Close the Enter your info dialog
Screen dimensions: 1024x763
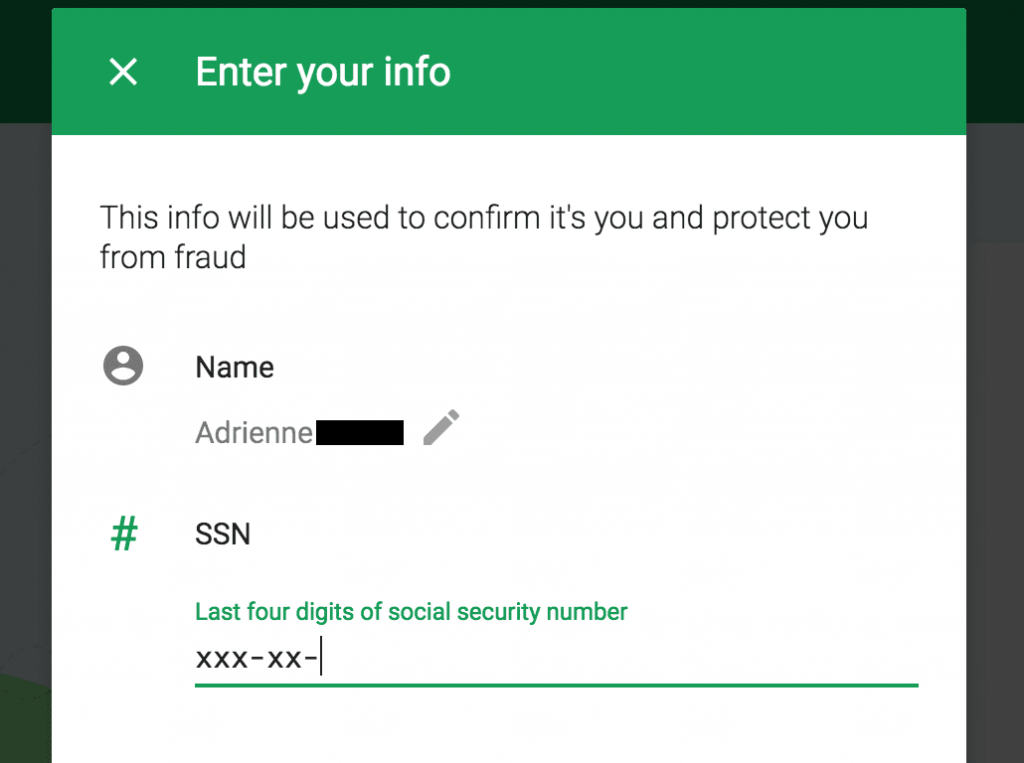tap(123, 72)
